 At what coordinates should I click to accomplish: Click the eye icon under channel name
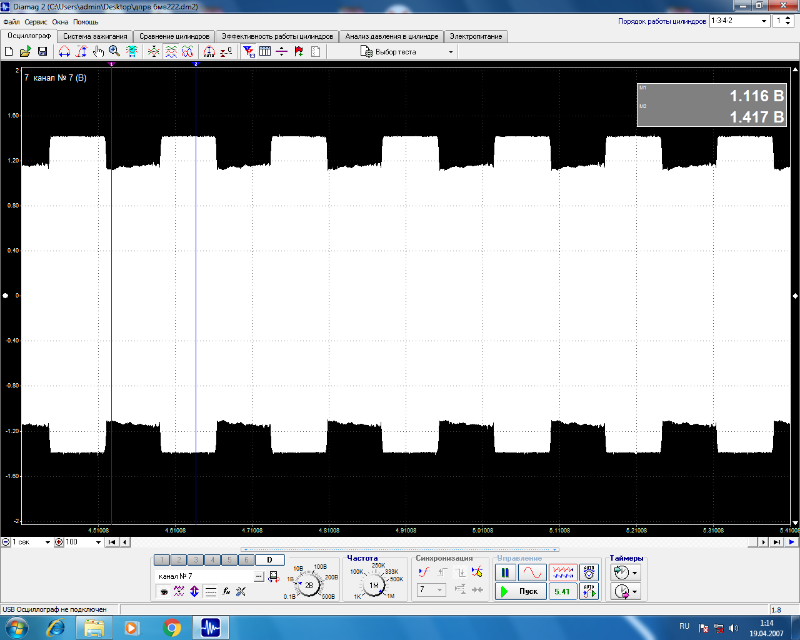tap(164, 592)
